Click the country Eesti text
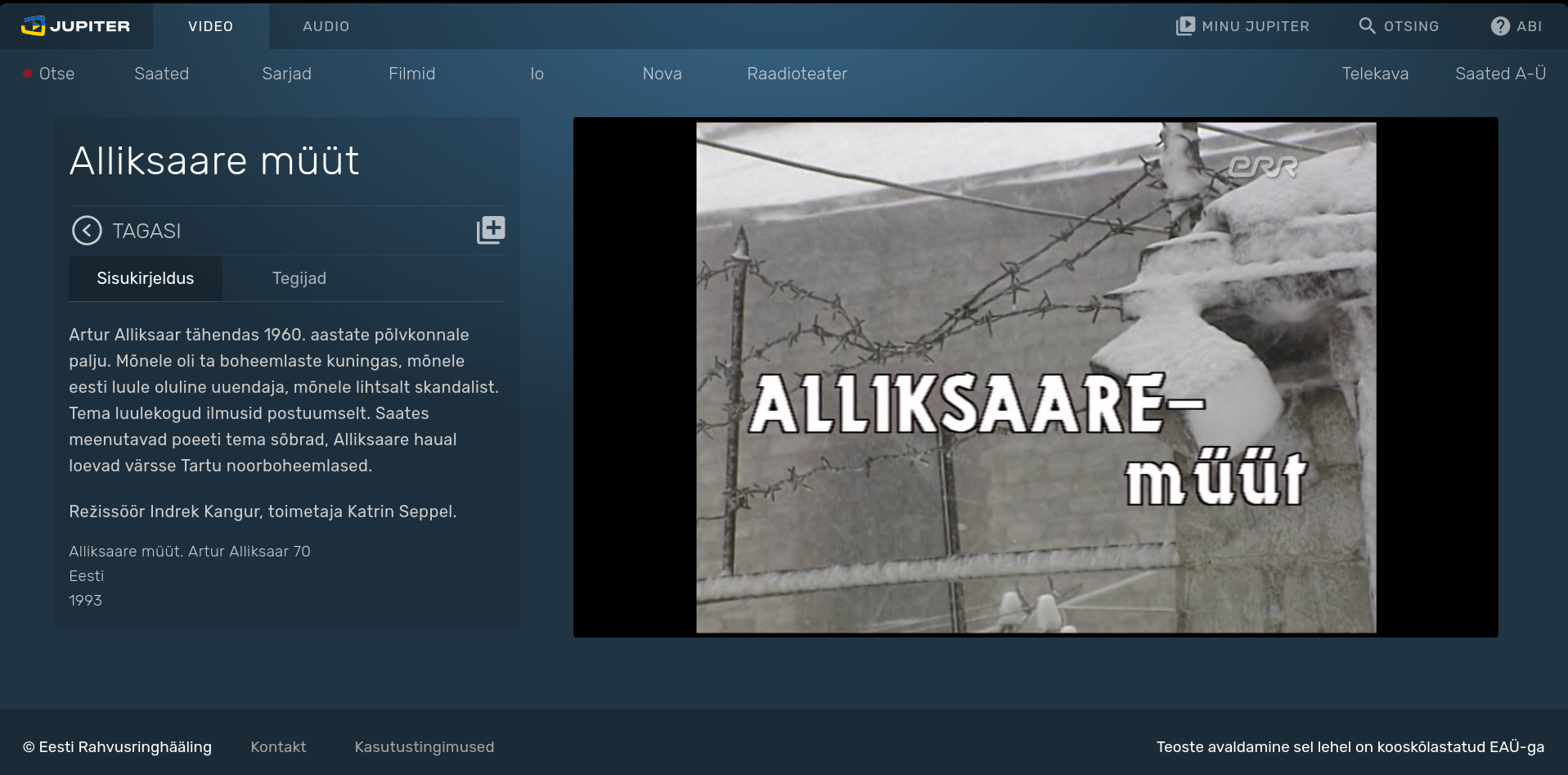The image size is (1568, 775). coord(87,576)
